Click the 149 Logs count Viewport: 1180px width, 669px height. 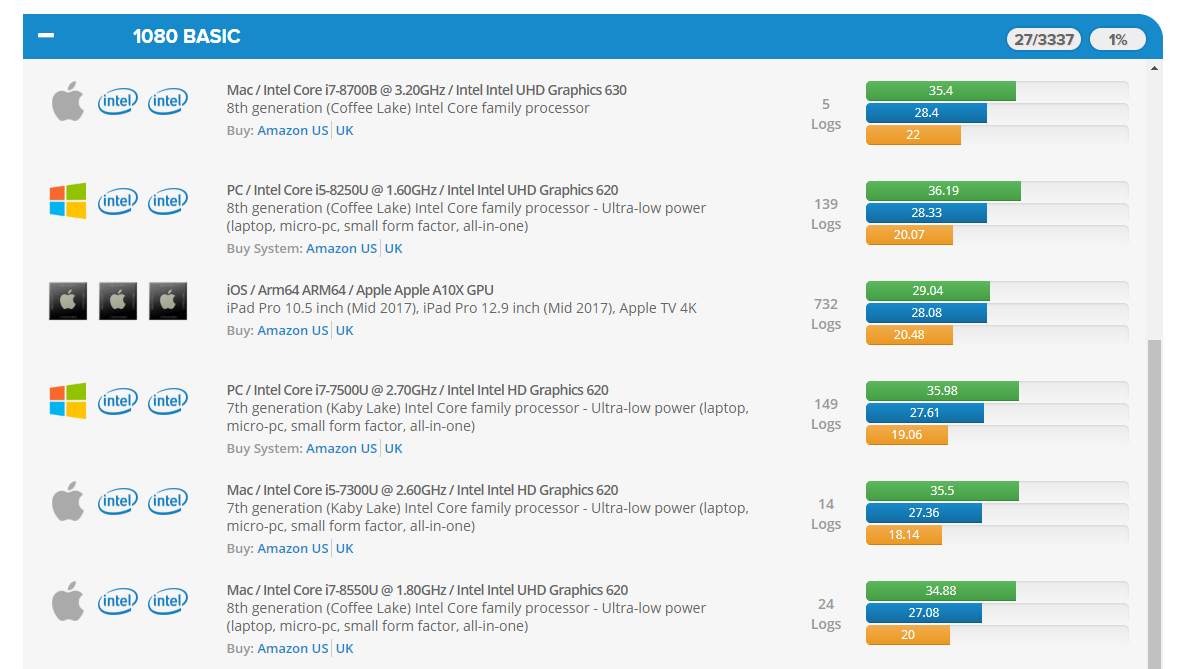click(x=826, y=414)
